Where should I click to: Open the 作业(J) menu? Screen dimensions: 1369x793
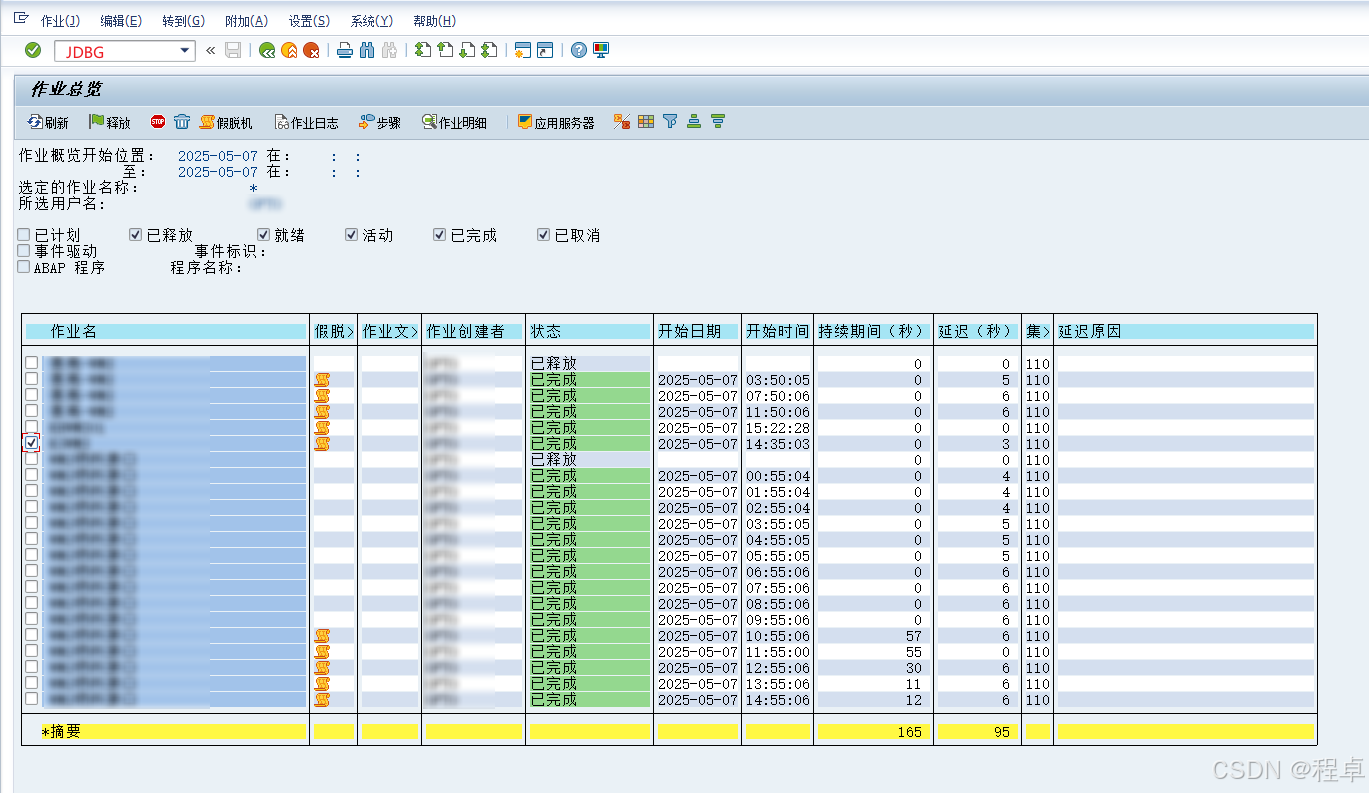point(60,21)
